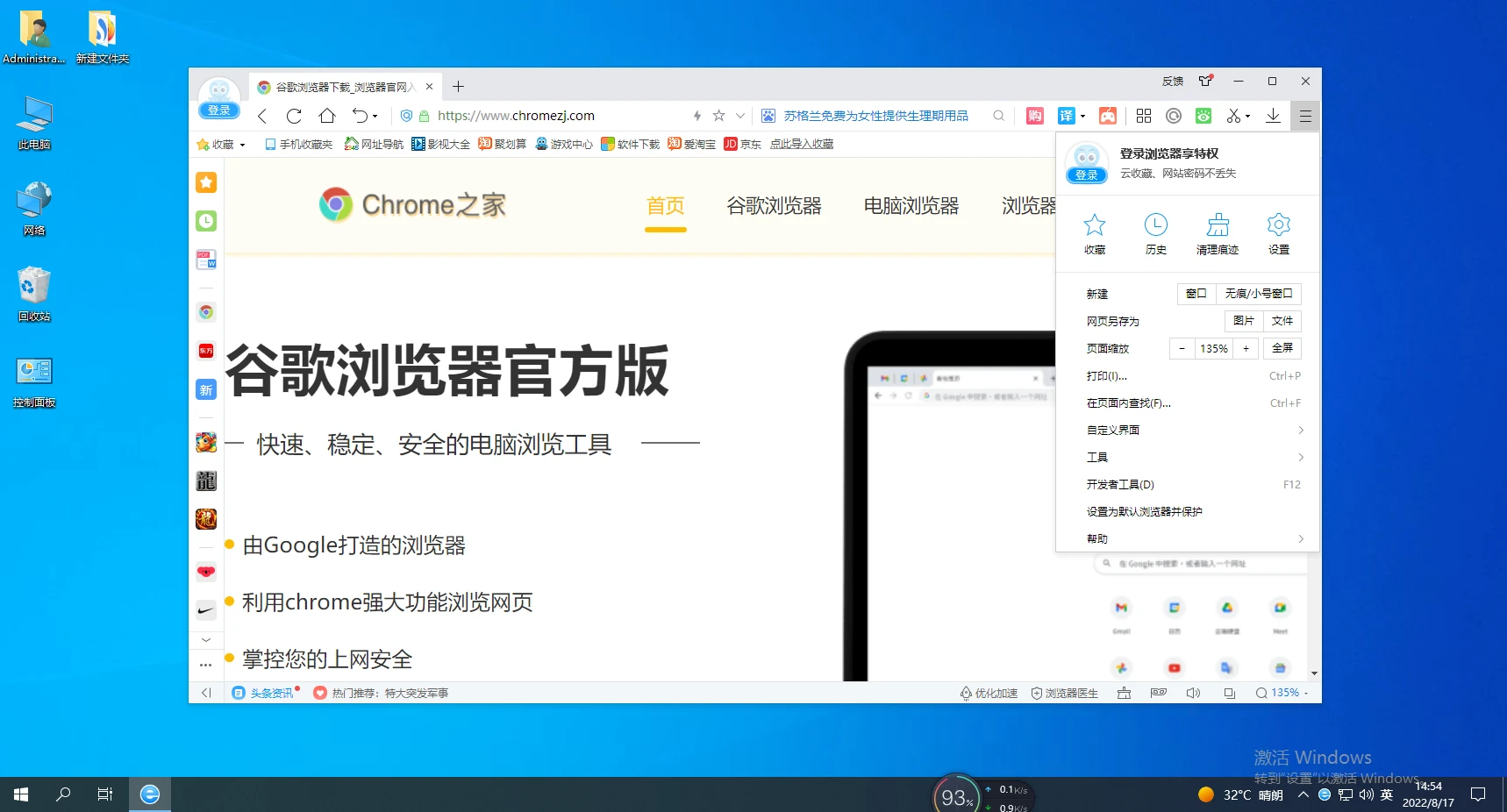This screenshot has width=1507, height=812.
Task: Click the home icon in navigation bar
Action: [327, 116]
